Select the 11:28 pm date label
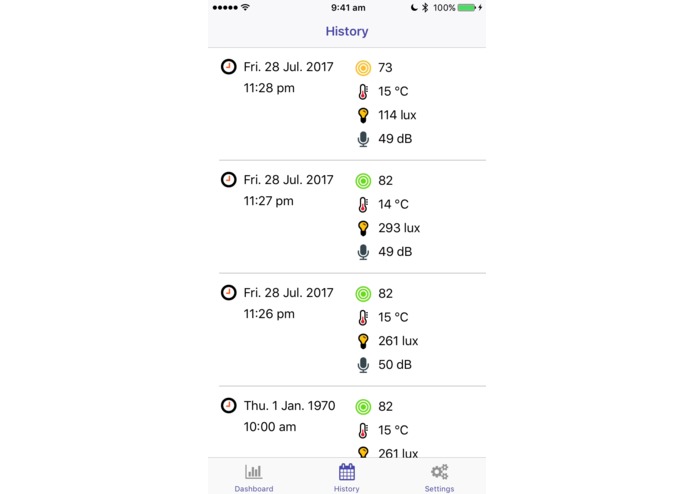695x494 pixels. point(289,67)
